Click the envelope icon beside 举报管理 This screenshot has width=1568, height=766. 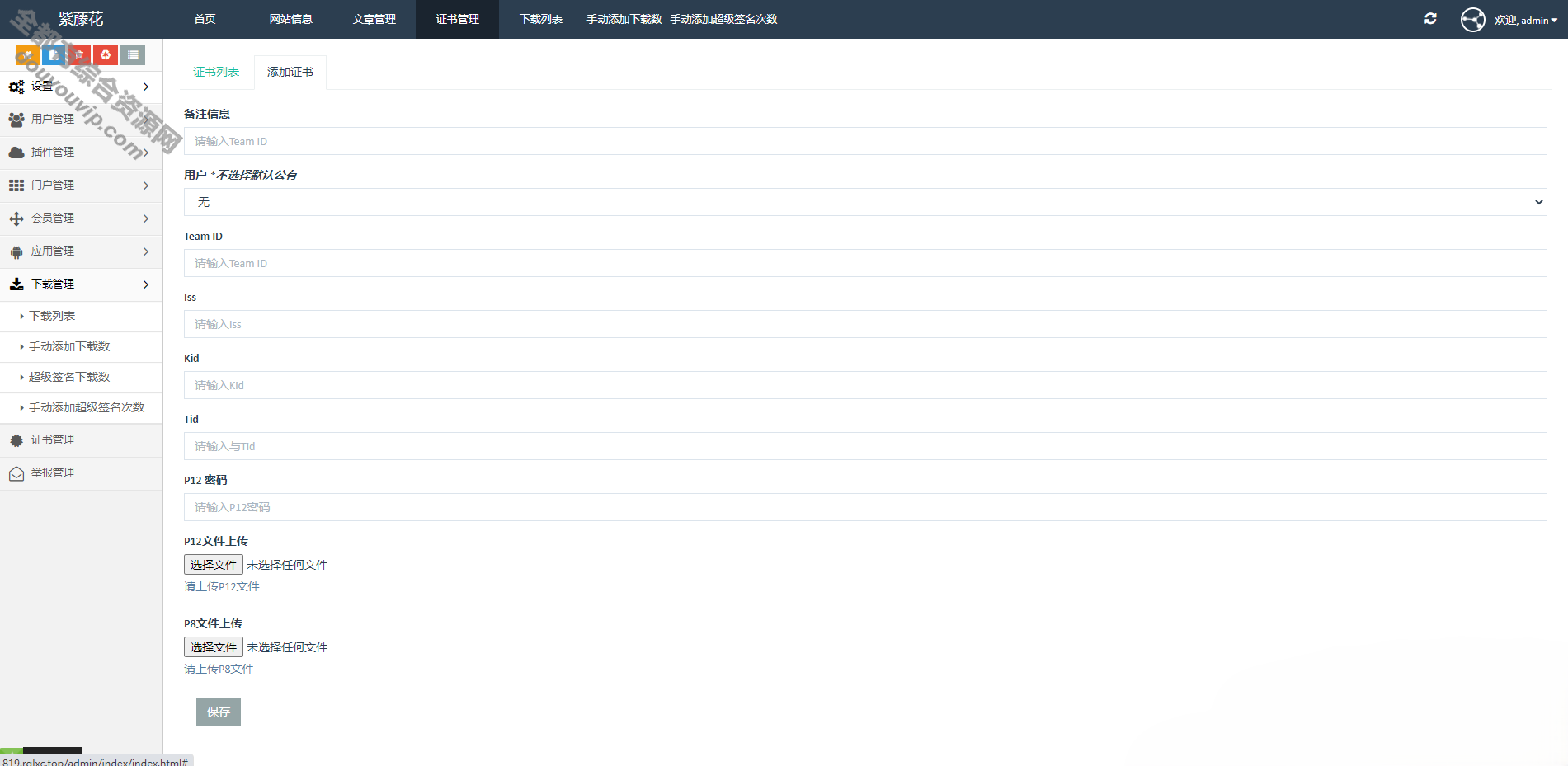tap(16, 473)
